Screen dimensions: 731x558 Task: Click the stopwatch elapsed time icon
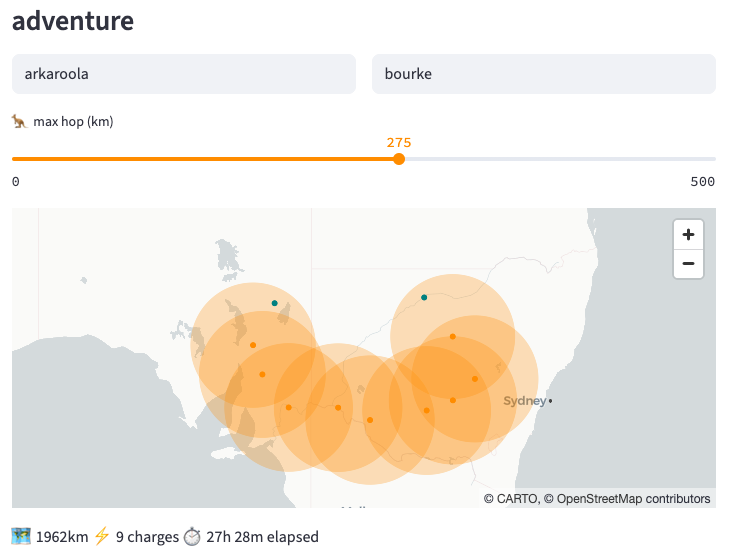[192, 537]
